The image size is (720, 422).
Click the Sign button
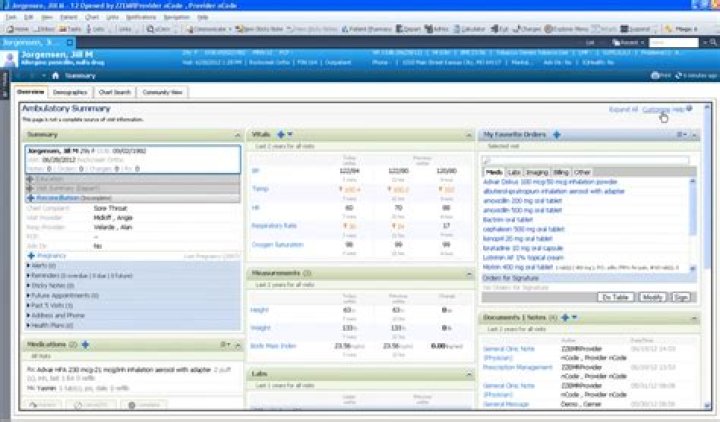coord(681,297)
